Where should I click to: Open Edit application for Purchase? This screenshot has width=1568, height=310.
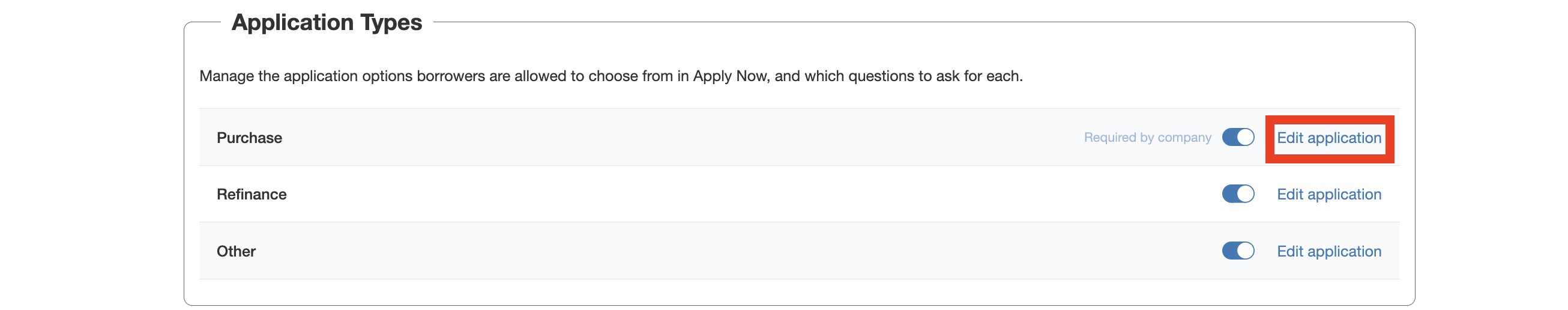(1328, 138)
